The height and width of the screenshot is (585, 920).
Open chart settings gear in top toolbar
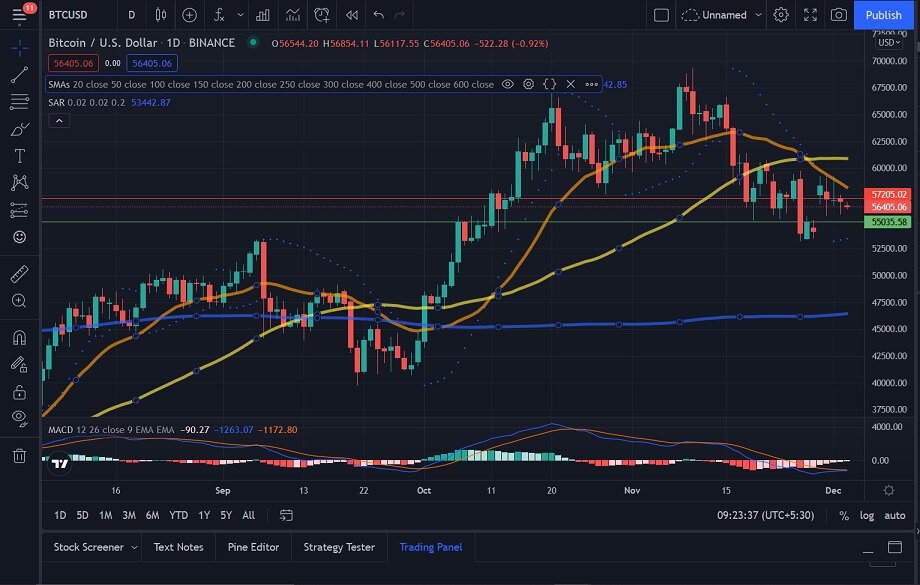click(780, 15)
